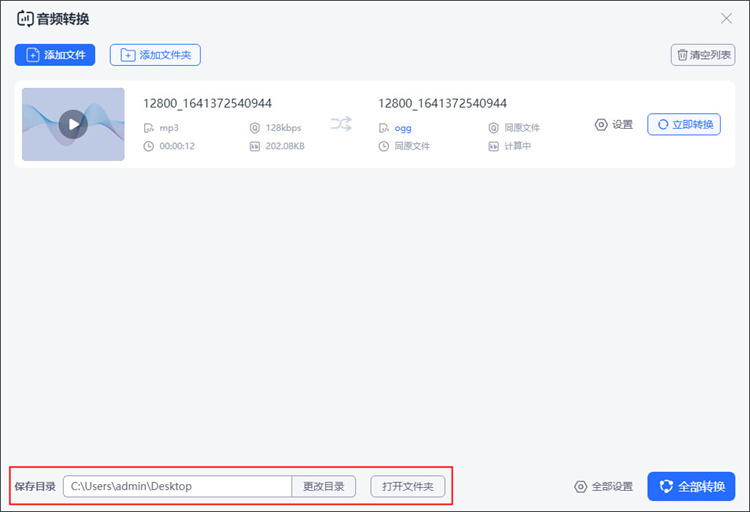Click the clock icon beside 00:00:12

(149, 146)
